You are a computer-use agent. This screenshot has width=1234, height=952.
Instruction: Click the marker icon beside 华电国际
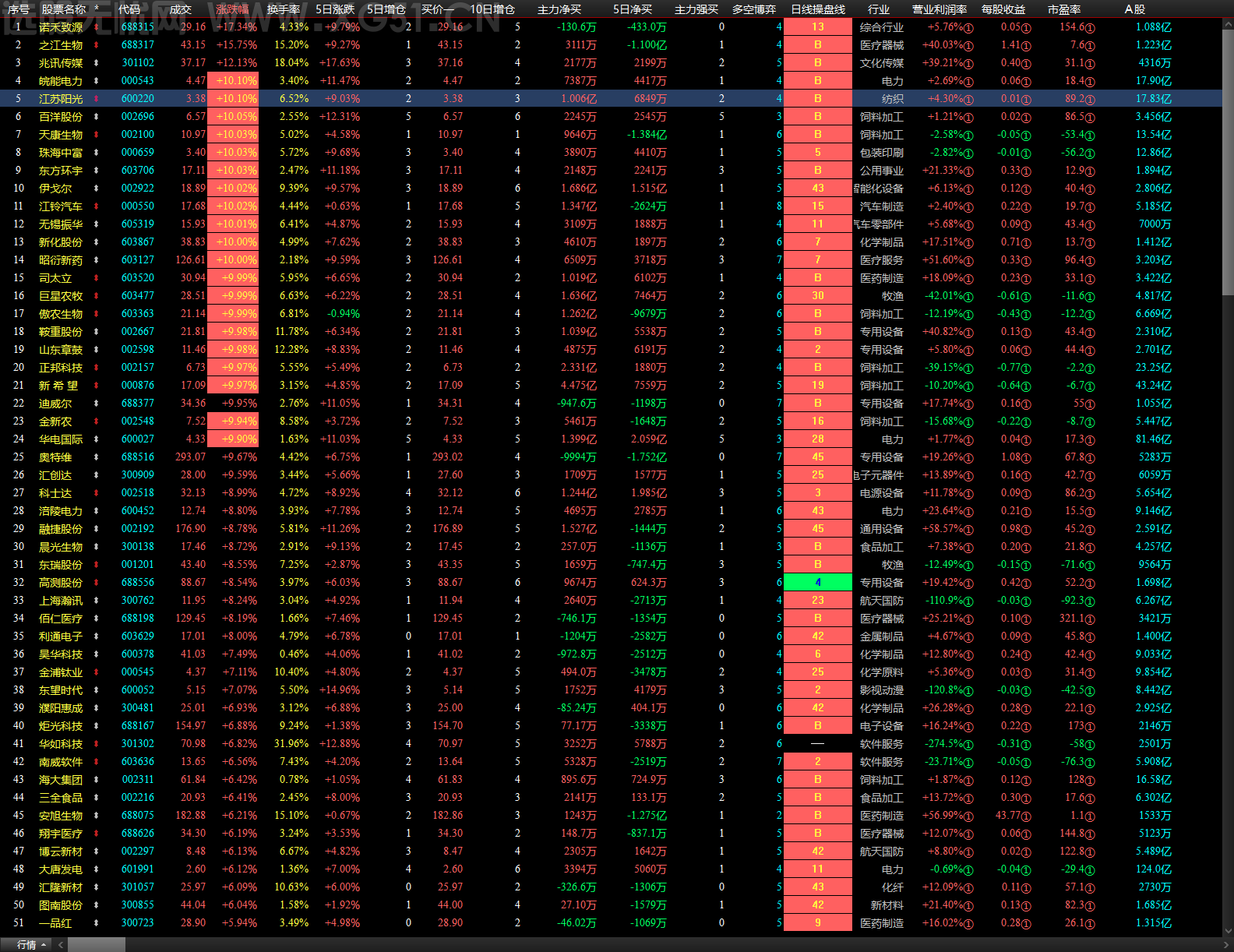point(97,439)
